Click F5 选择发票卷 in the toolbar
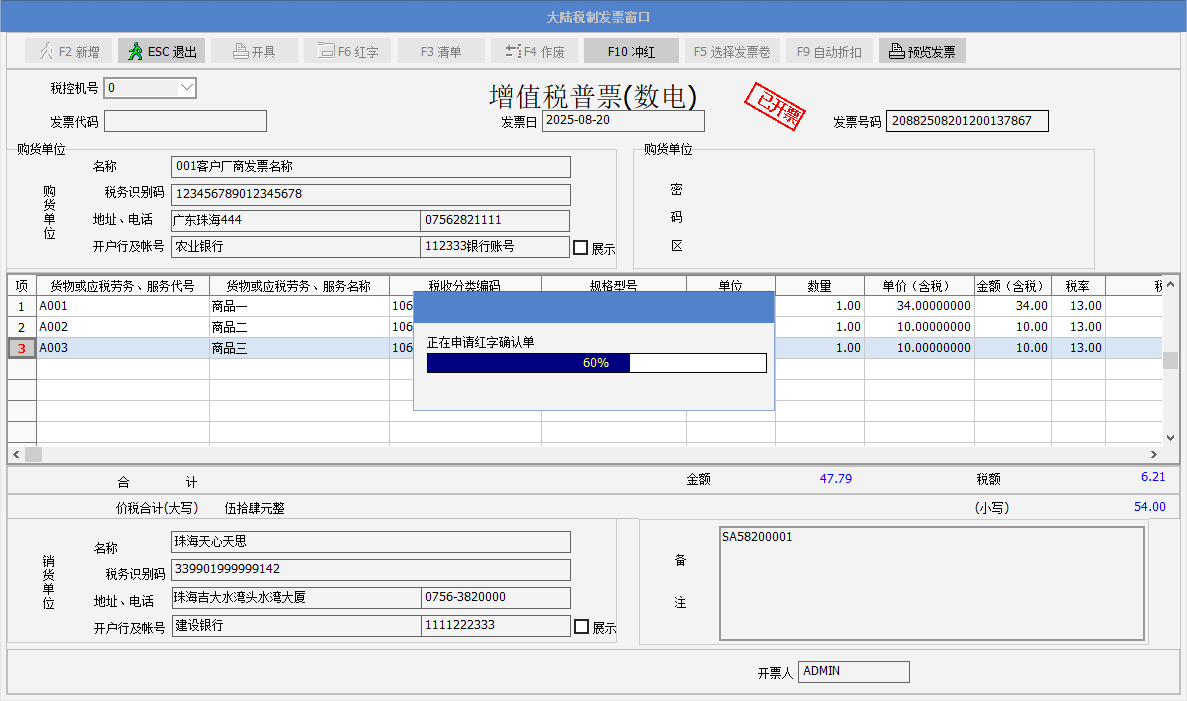The image size is (1187, 701). tap(731, 51)
